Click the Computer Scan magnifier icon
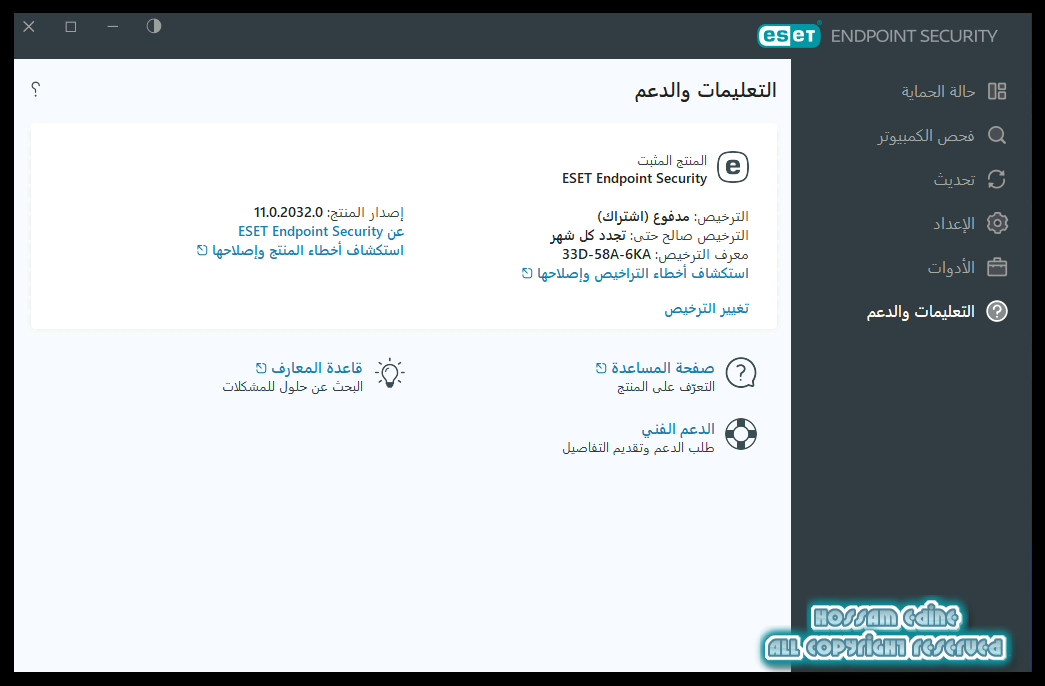Viewport: 1045px width, 686px height. pyautogui.click(x=997, y=135)
